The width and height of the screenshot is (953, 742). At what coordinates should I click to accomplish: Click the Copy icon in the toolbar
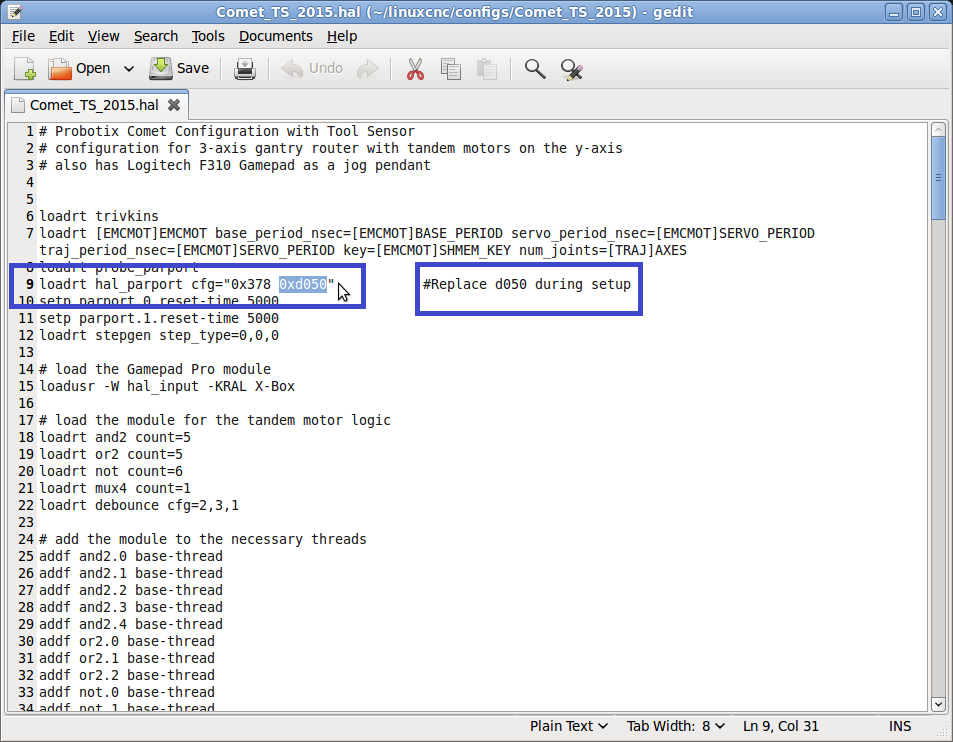point(451,69)
